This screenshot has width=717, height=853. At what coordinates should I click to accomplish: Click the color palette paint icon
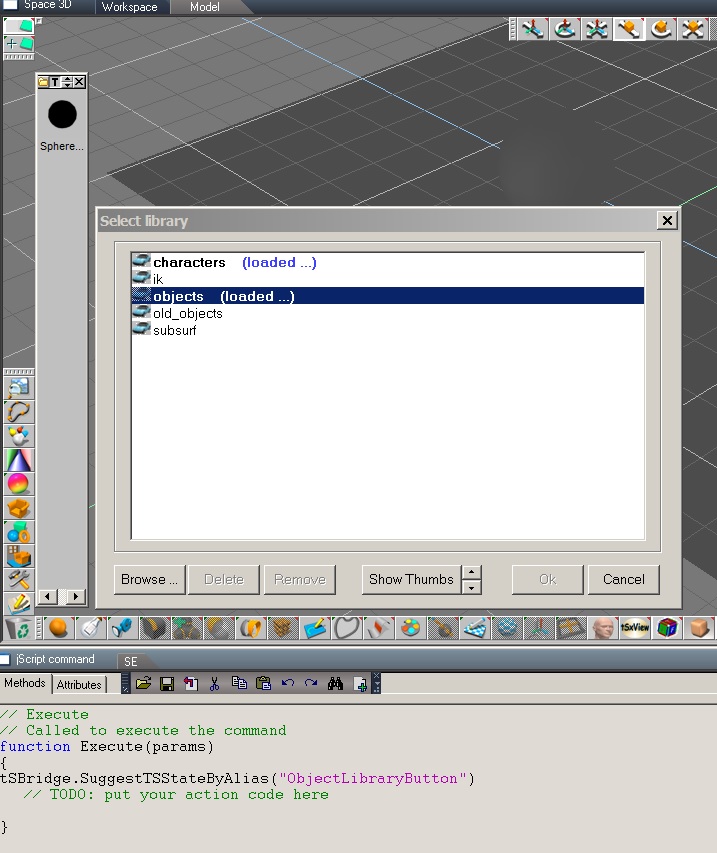click(411, 628)
